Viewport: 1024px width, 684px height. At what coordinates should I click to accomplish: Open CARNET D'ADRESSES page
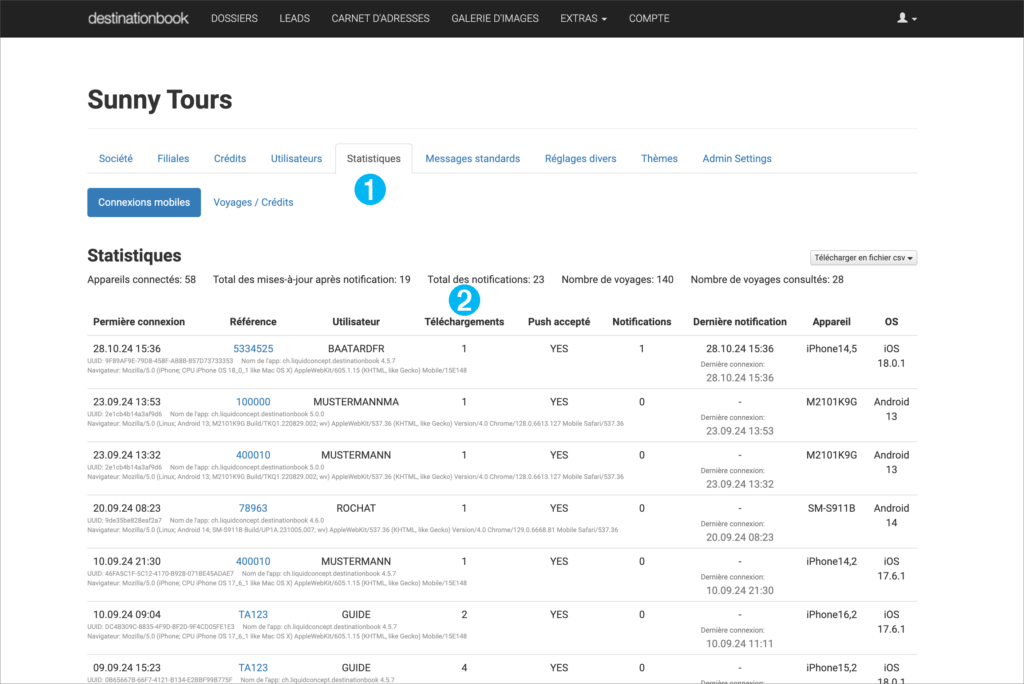point(380,18)
